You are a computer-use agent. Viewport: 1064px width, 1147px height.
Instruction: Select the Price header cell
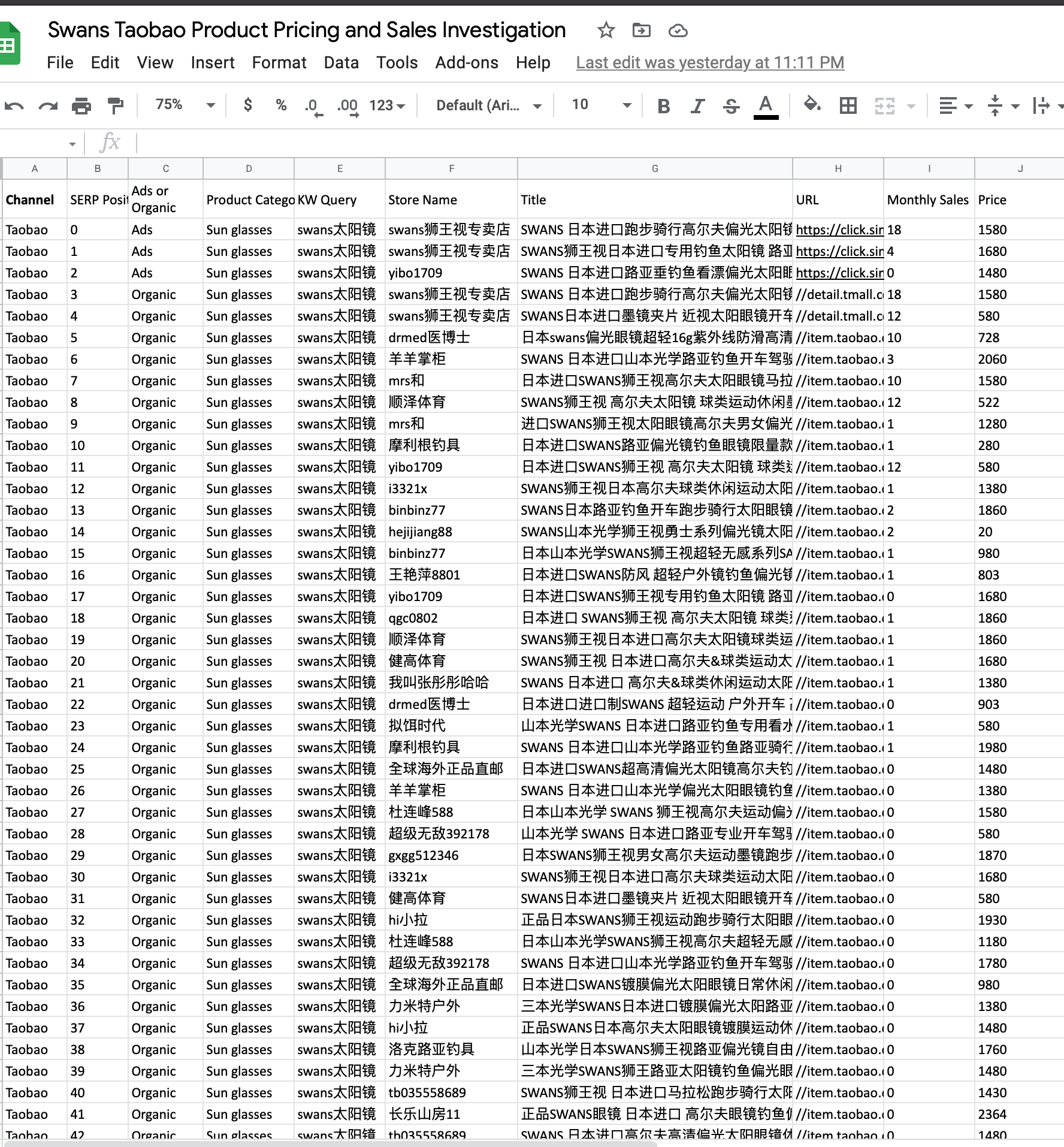[x=1020, y=199]
